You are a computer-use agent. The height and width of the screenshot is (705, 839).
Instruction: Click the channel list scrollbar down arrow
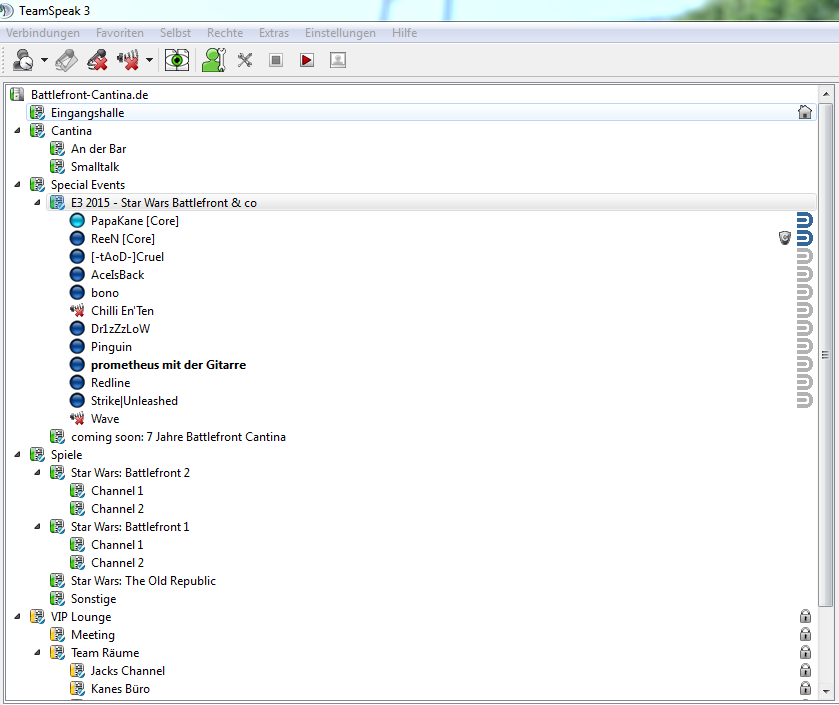click(826, 691)
